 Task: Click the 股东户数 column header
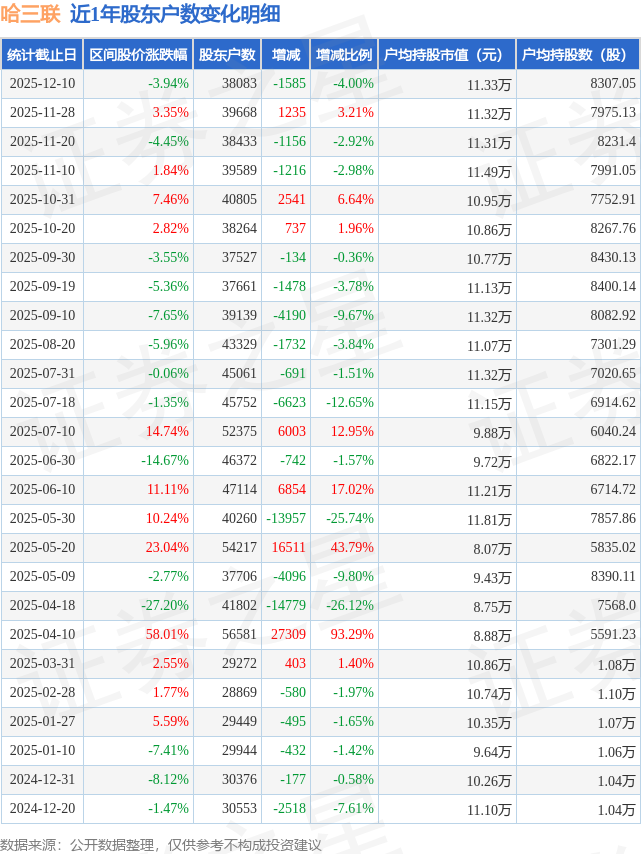227,55
